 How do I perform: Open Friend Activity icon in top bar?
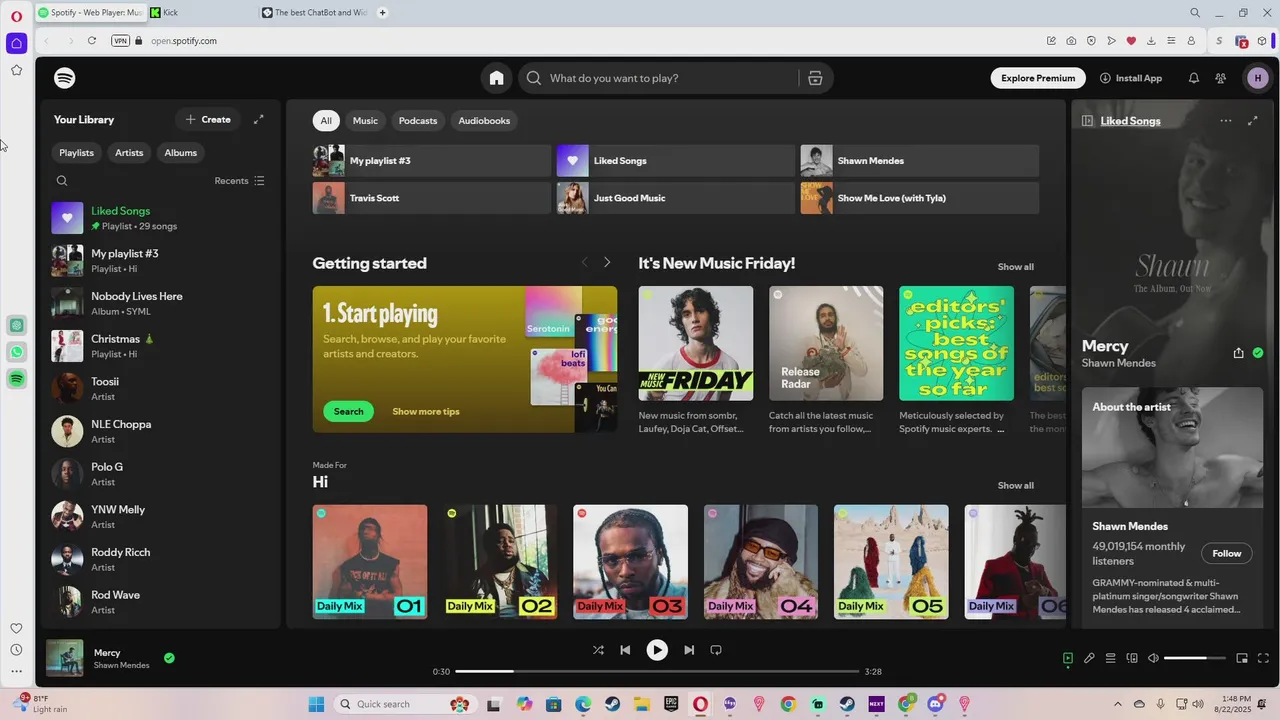coord(1221,78)
